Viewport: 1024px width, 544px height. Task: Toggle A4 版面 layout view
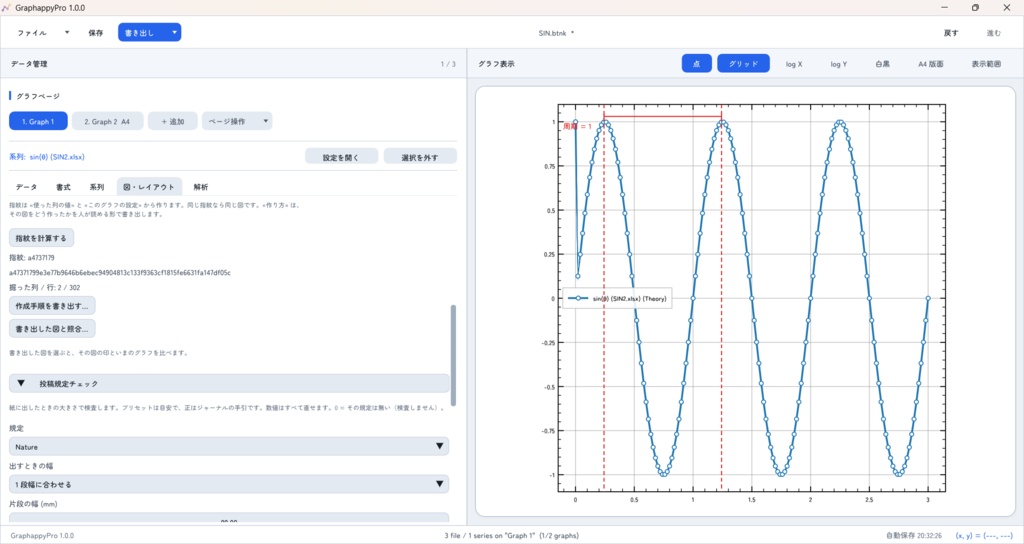click(931, 64)
